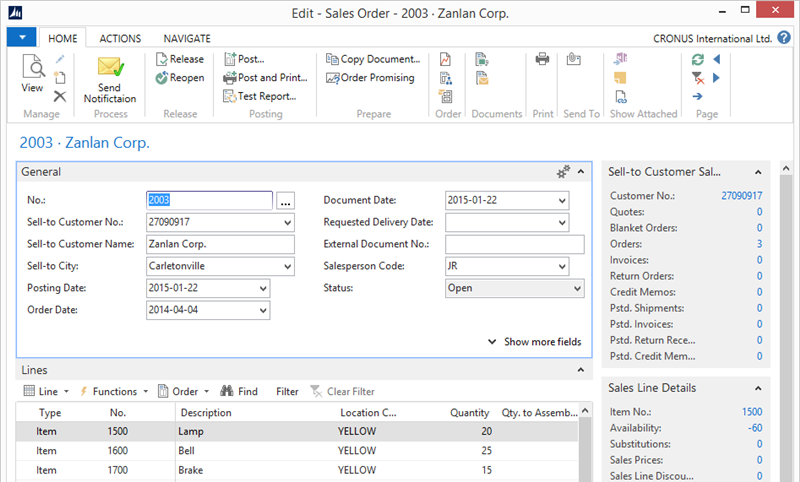Click the Go to arrow icon in Page group

[x=697, y=96]
